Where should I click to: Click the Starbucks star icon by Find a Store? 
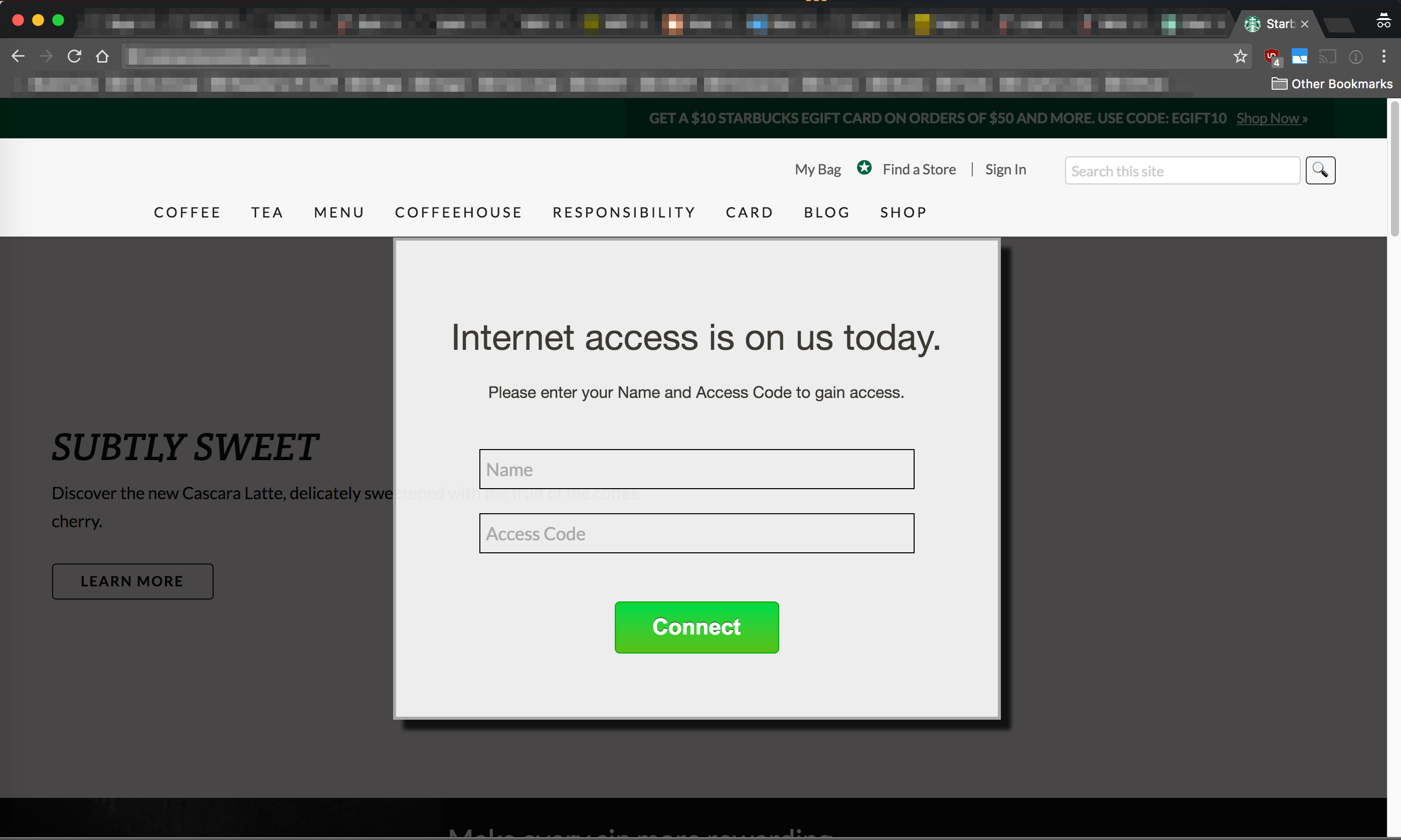(x=863, y=167)
